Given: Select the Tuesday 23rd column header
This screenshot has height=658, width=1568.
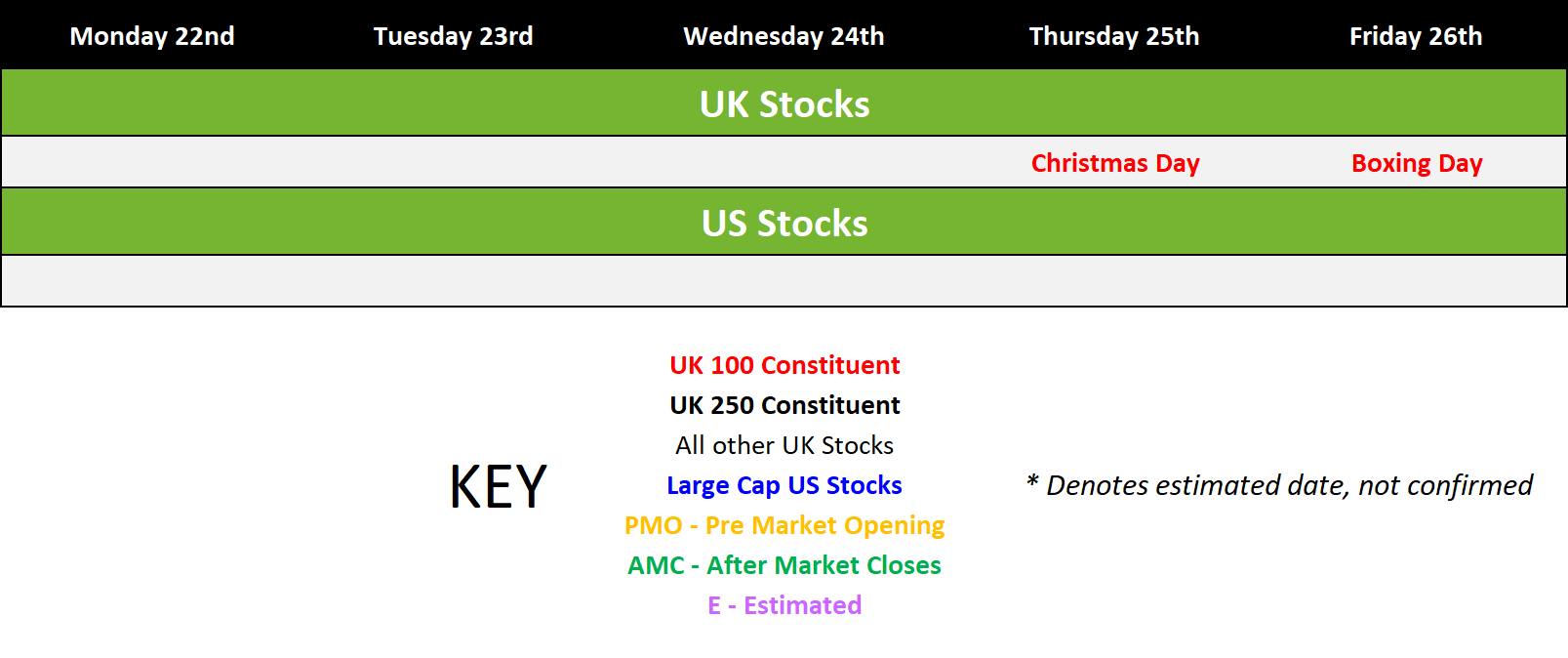Looking at the screenshot, I should (x=453, y=36).
